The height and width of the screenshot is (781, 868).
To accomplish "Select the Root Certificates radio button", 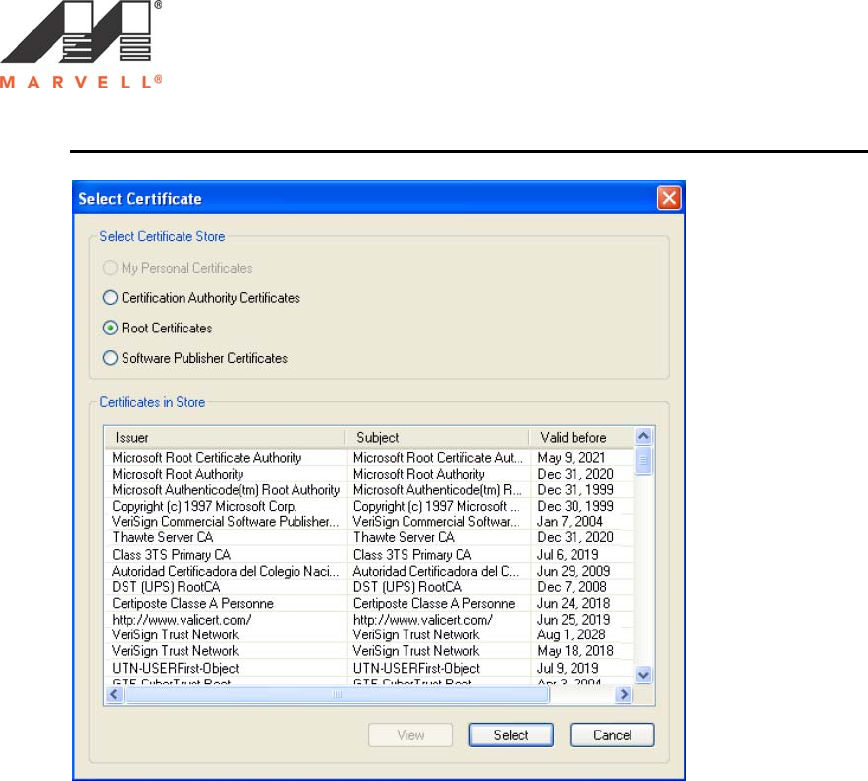I will pos(157,328).
